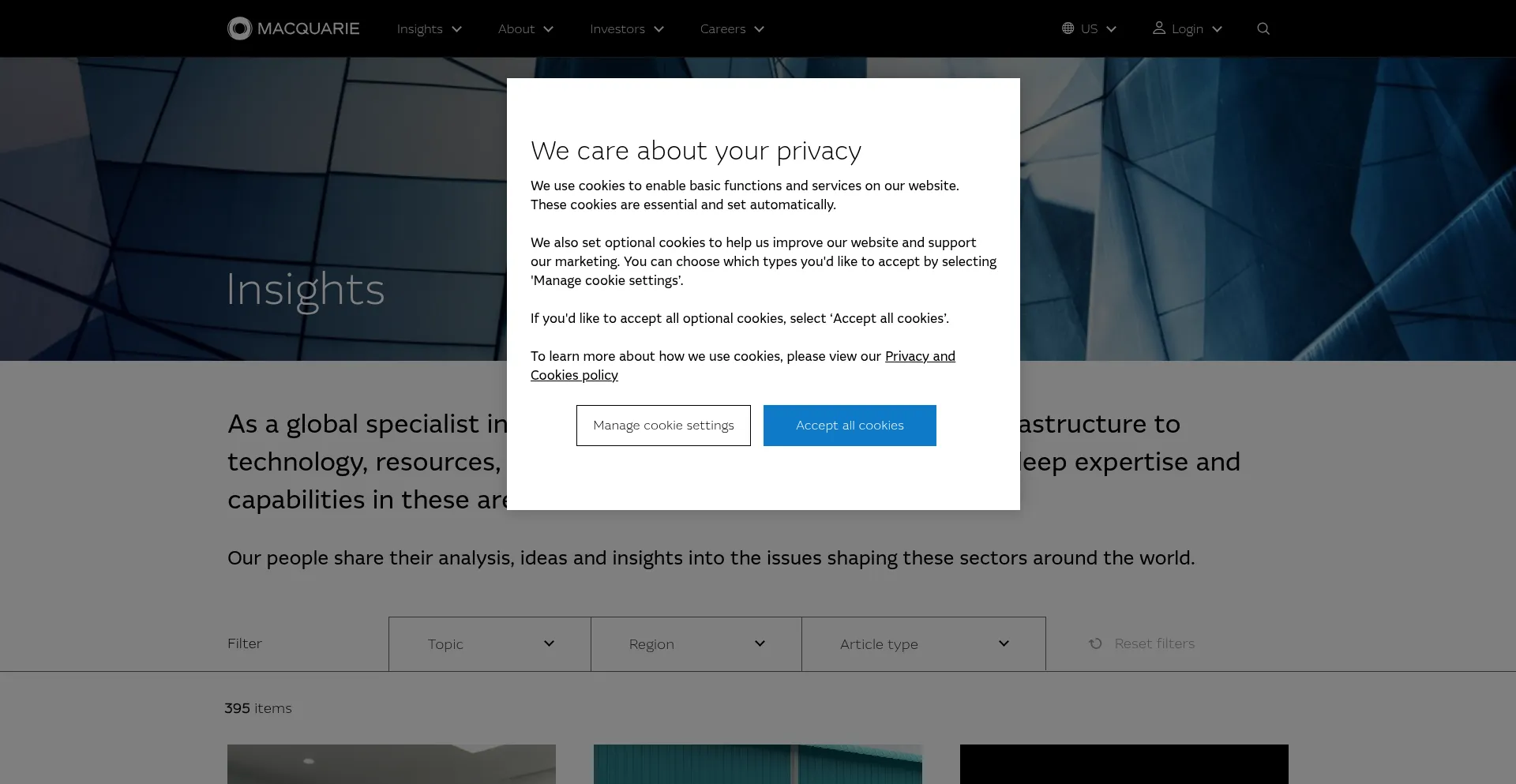
Task: Open the search magnifier icon
Action: [1263, 28]
